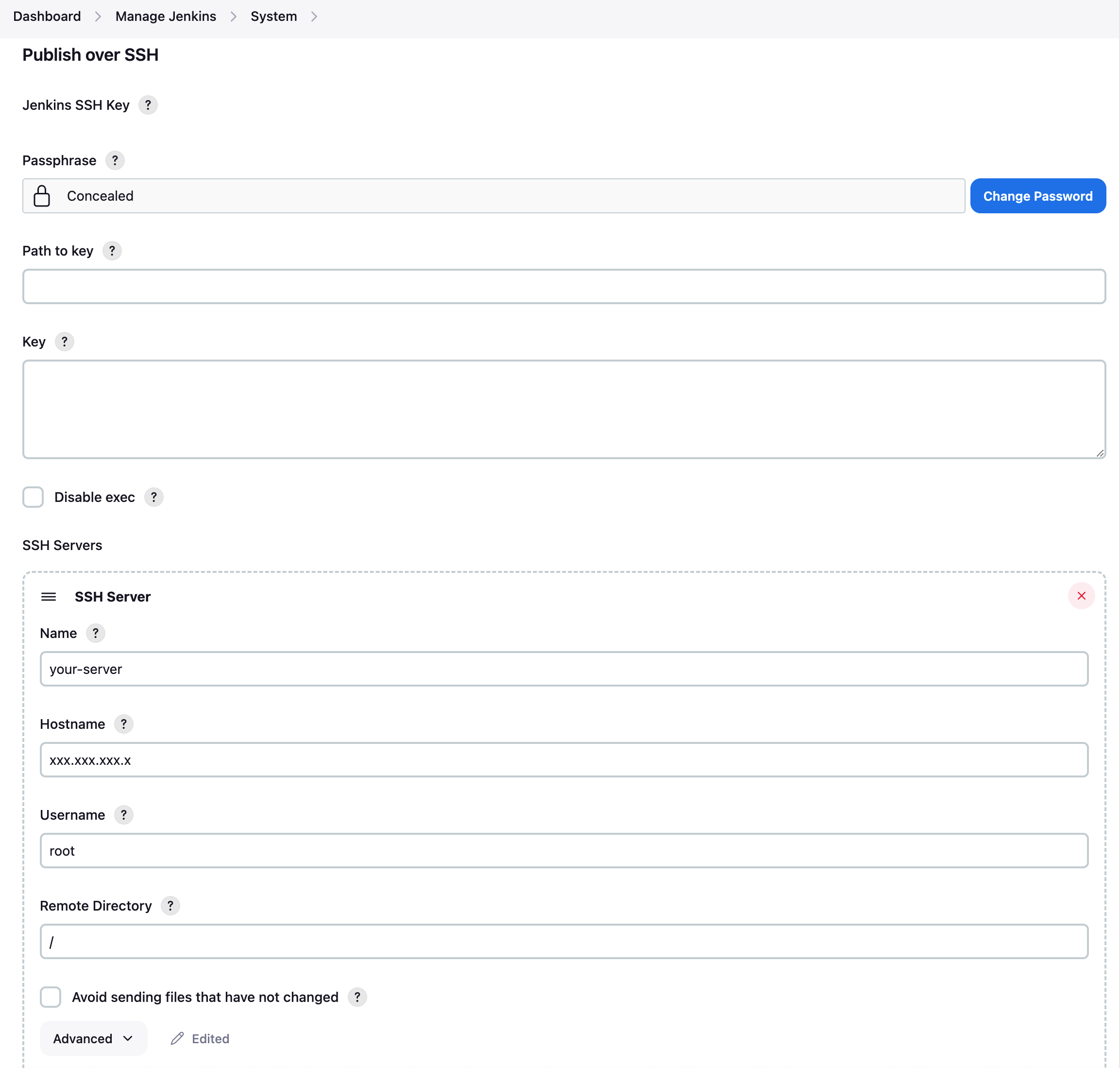Click into the Path to key field
This screenshot has width=1120, height=1068.
pos(563,286)
